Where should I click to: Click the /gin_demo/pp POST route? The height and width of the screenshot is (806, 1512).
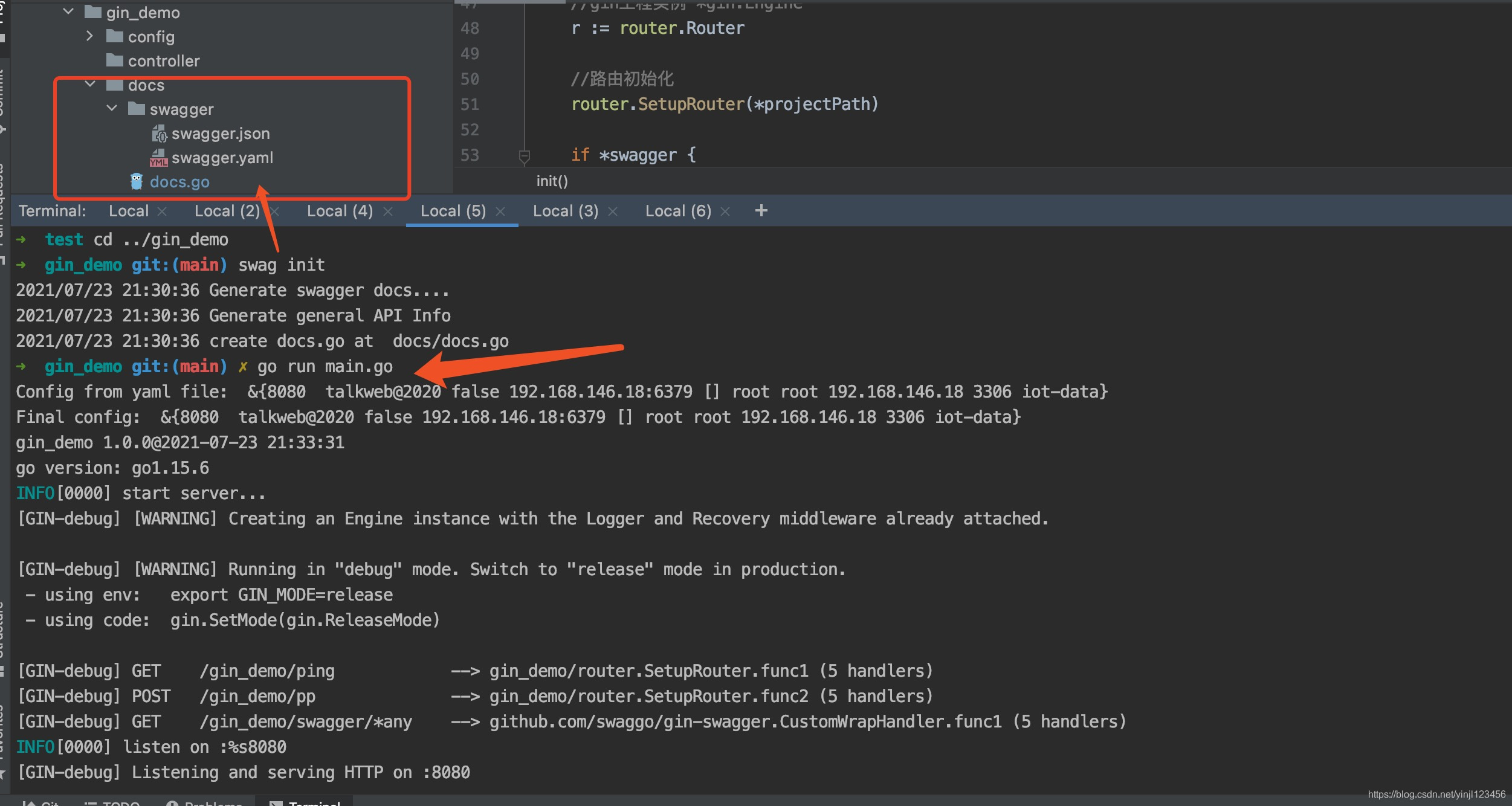257,697
